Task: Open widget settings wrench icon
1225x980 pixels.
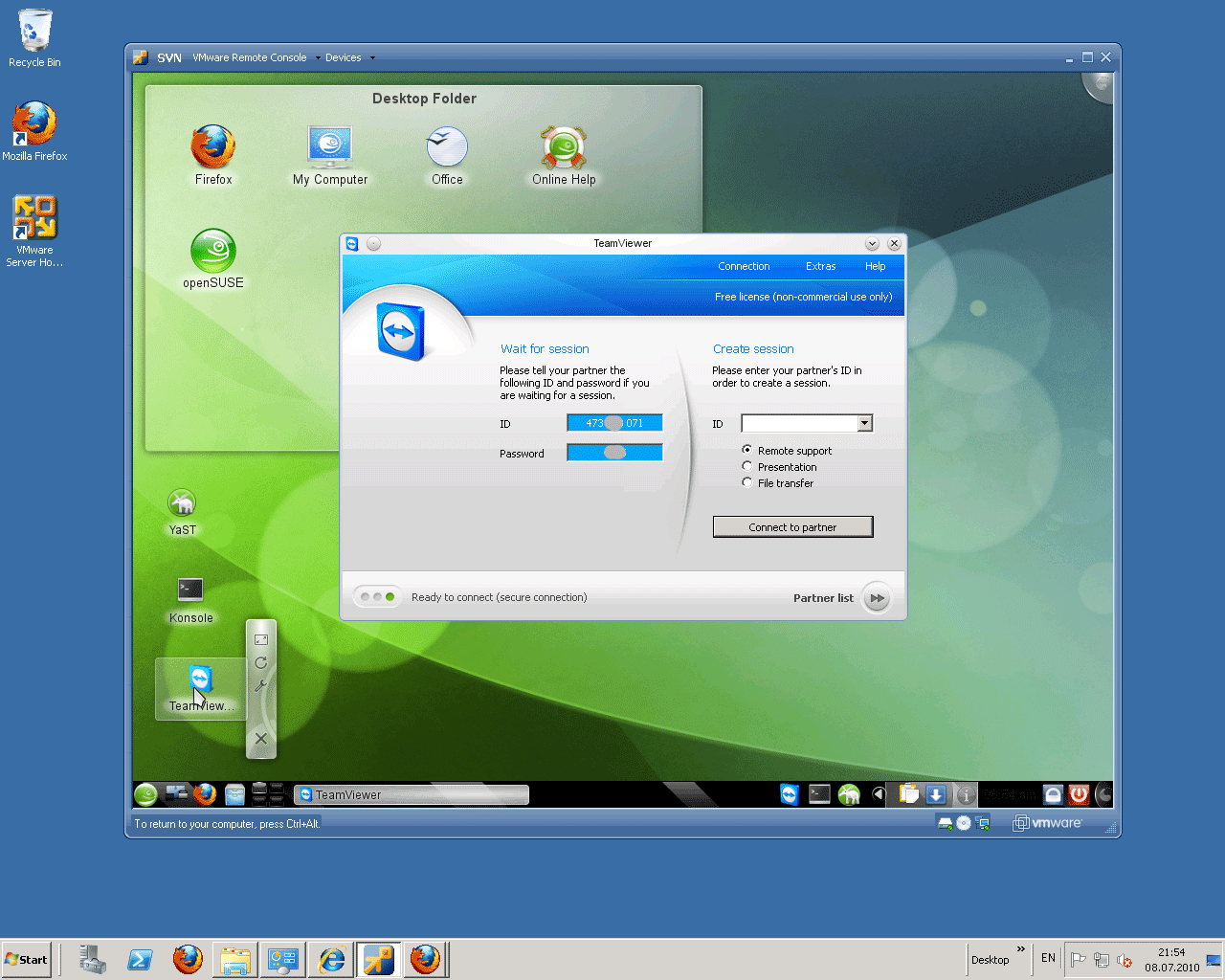Action: point(261,685)
